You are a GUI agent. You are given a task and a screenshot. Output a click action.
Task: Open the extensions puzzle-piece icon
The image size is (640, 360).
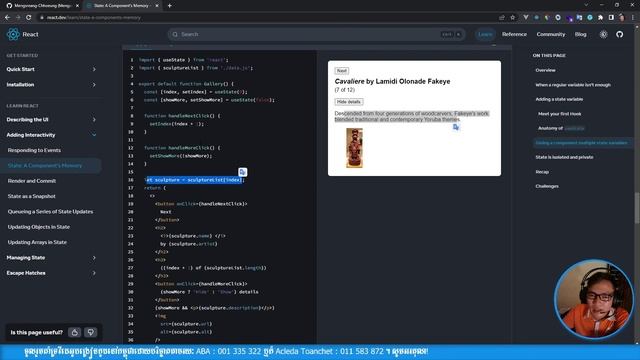point(600,18)
